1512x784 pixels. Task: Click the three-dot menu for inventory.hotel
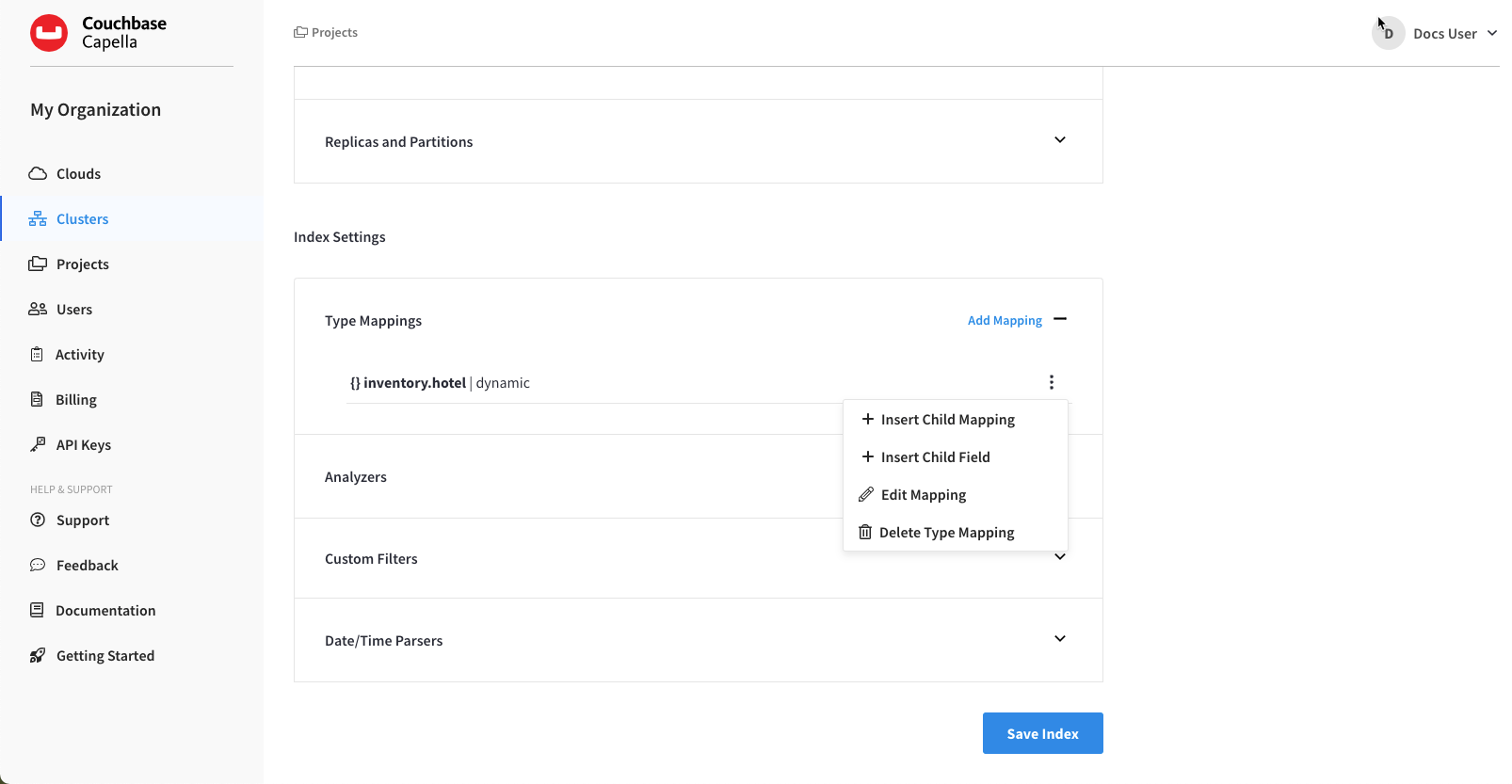point(1052,382)
